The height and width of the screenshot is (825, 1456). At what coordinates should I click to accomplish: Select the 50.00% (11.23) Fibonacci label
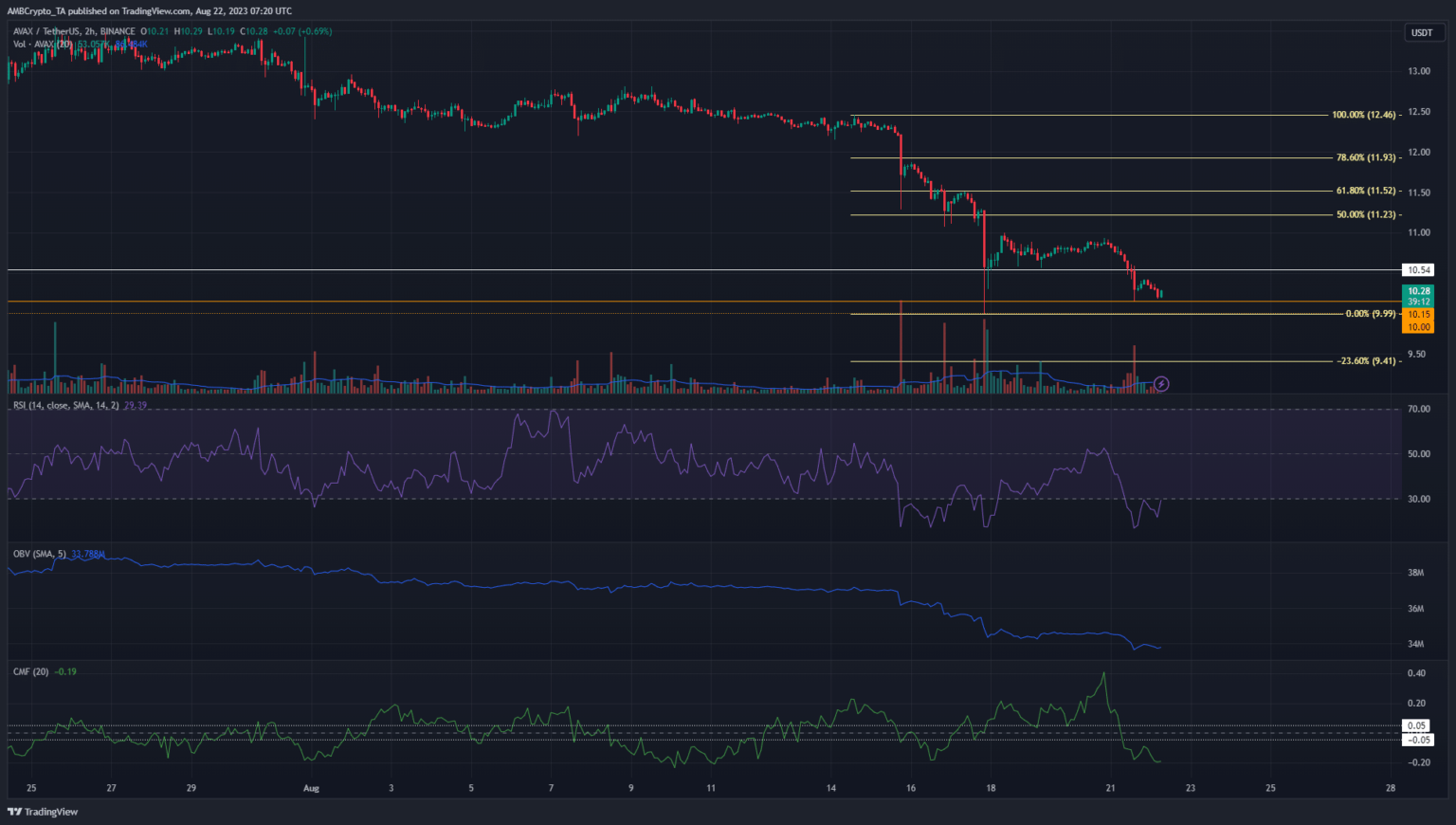(1366, 214)
